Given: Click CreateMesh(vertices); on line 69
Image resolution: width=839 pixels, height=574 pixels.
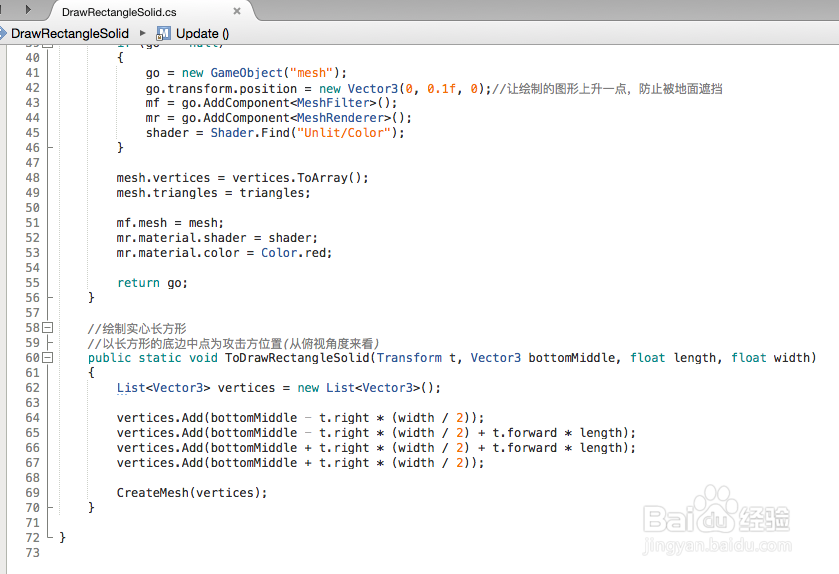Looking at the screenshot, I should coord(192,493).
